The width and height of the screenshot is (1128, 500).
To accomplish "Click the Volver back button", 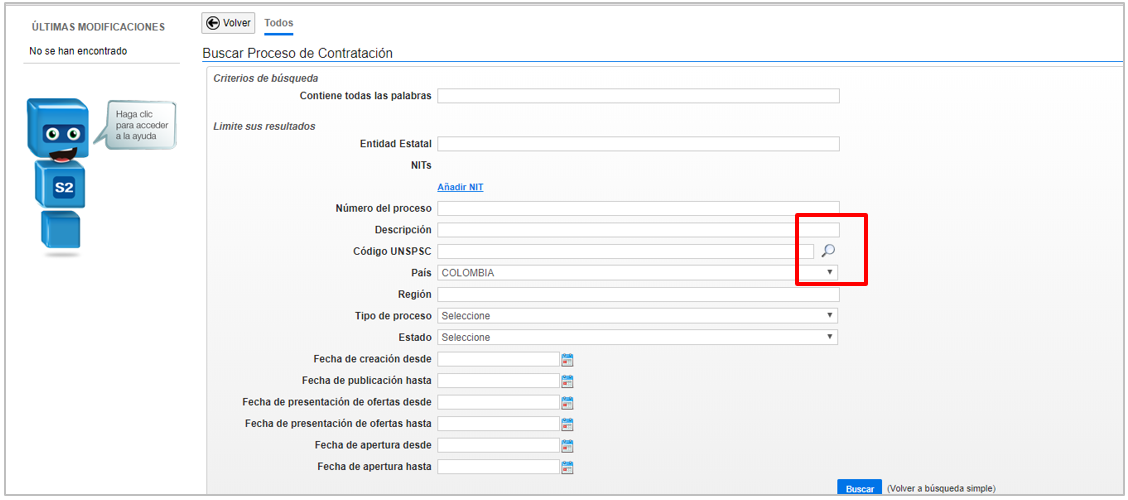I will [x=228, y=23].
